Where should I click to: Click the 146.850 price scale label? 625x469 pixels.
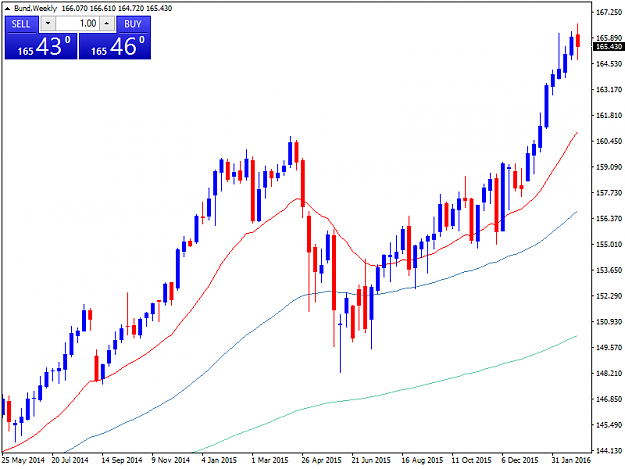[609, 399]
